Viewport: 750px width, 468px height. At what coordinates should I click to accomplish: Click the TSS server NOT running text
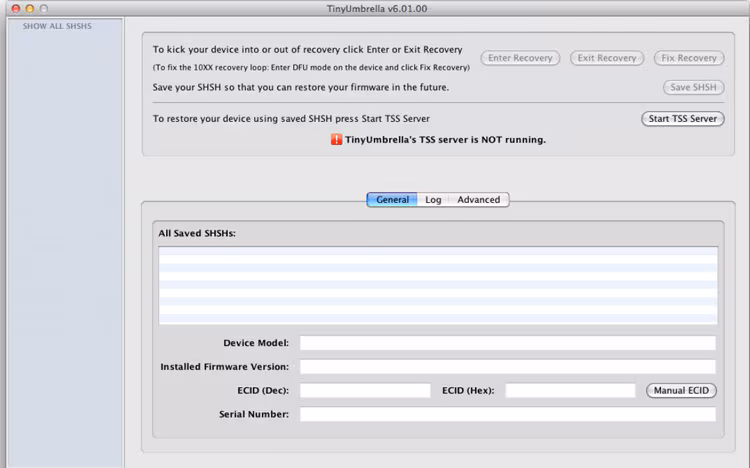445,140
